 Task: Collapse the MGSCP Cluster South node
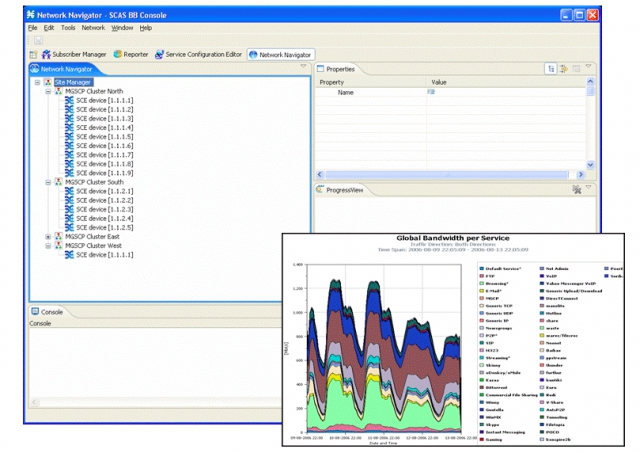(x=48, y=182)
